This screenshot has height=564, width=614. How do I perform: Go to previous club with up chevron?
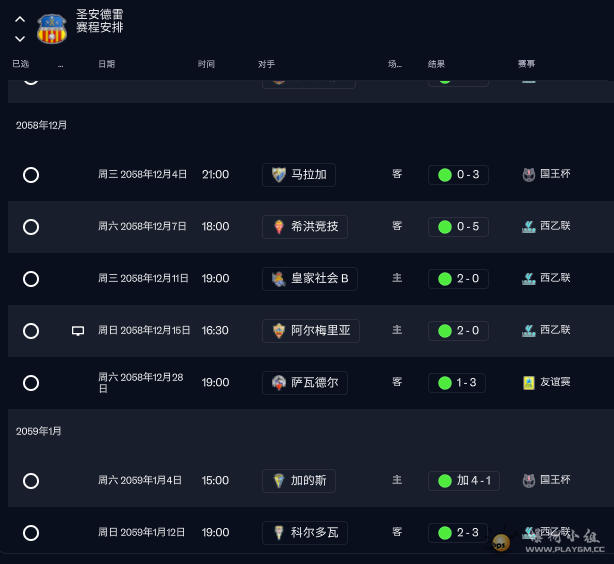[x=20, y=19]
